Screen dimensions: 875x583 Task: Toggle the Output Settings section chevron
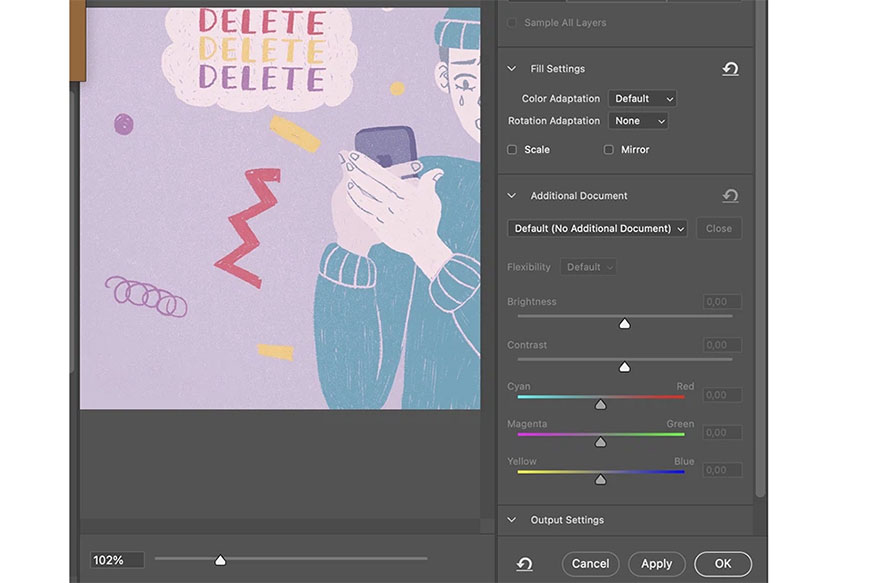point(512,520)
